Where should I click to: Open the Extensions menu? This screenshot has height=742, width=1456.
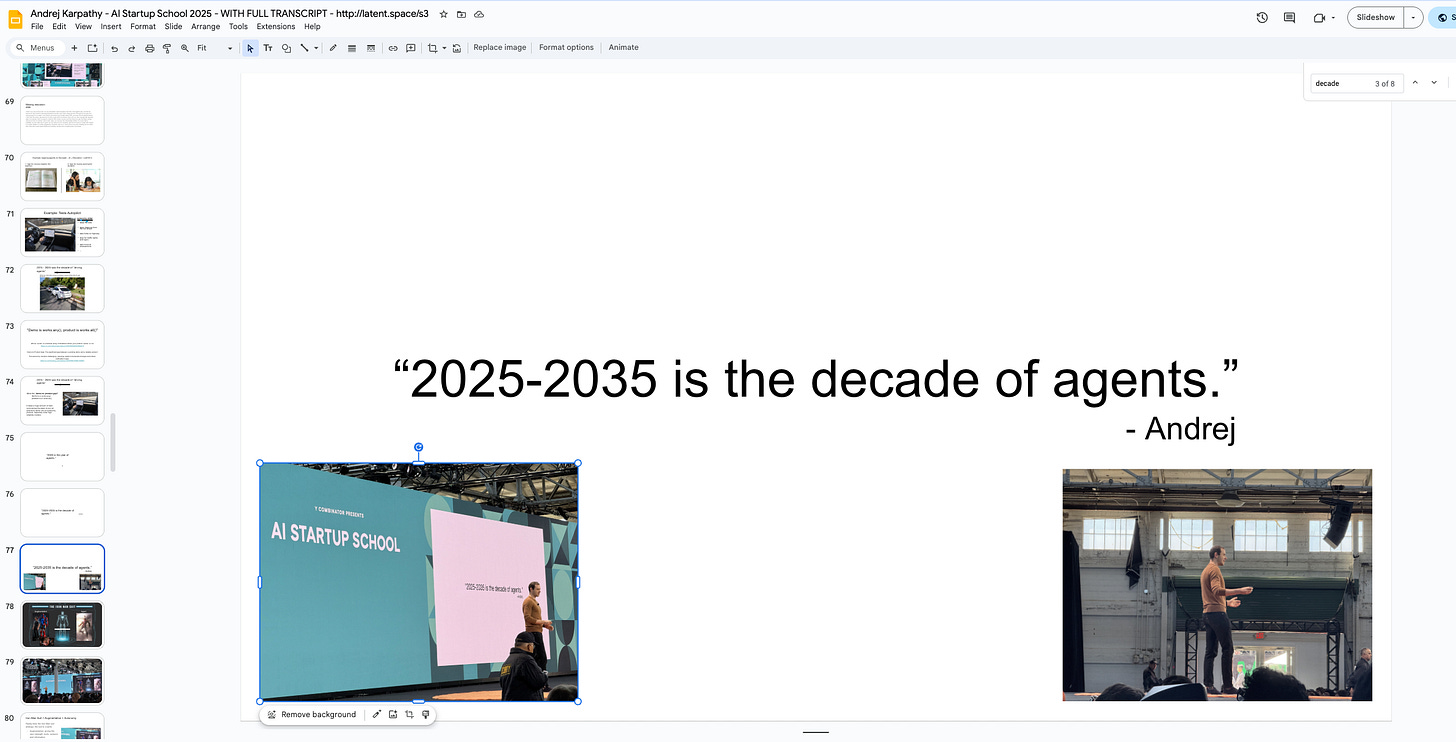click(276, 27)
